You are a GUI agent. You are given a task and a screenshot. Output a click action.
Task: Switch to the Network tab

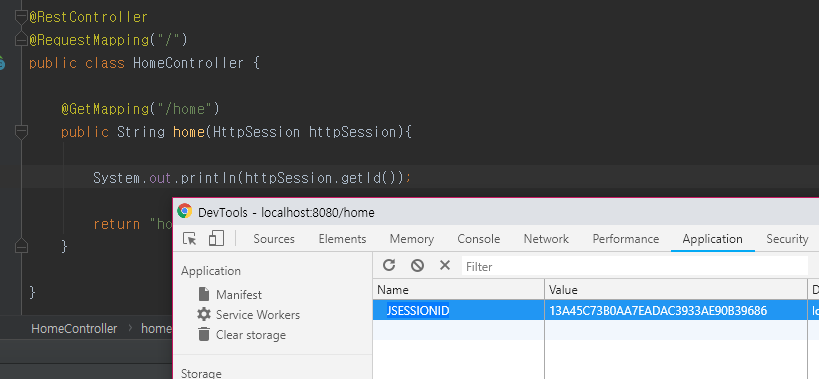pos(546,239)
